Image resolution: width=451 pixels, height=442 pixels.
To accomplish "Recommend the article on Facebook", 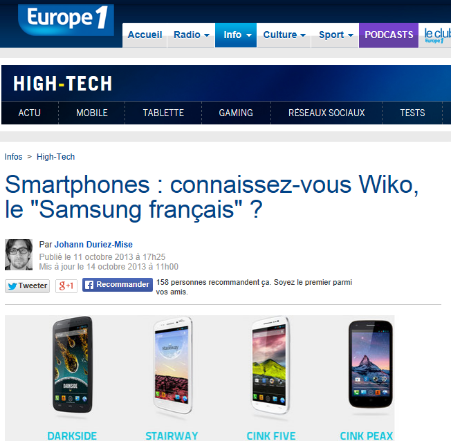I will point(117,285).
